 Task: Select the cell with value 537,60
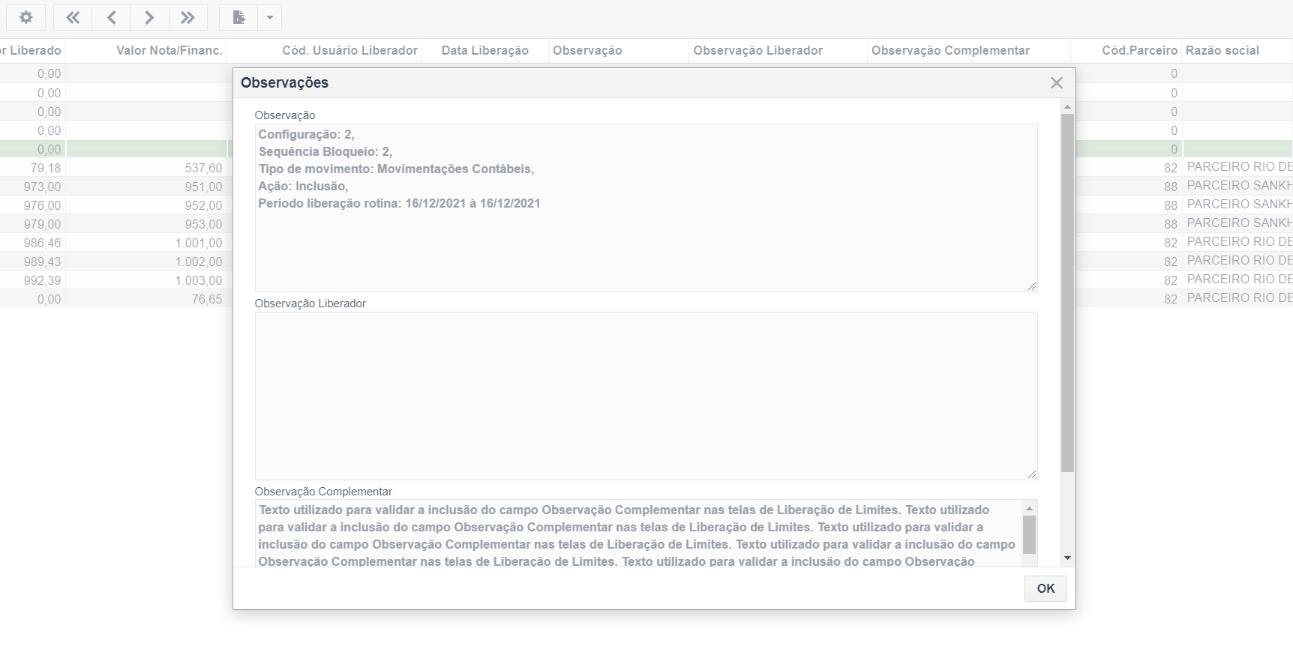click(148, 167)
